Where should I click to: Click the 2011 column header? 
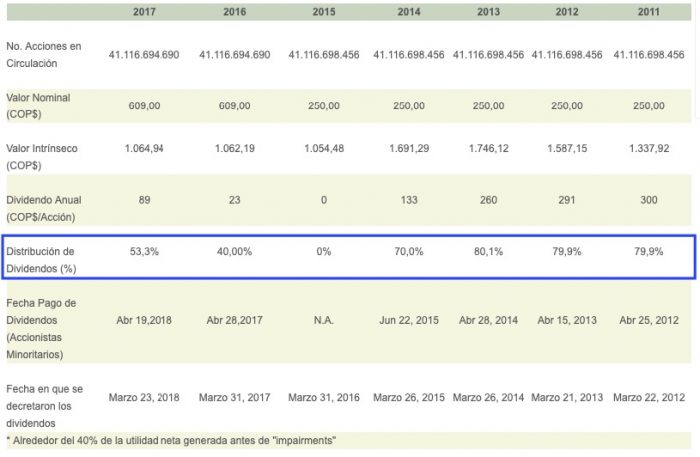coord(648,12)
